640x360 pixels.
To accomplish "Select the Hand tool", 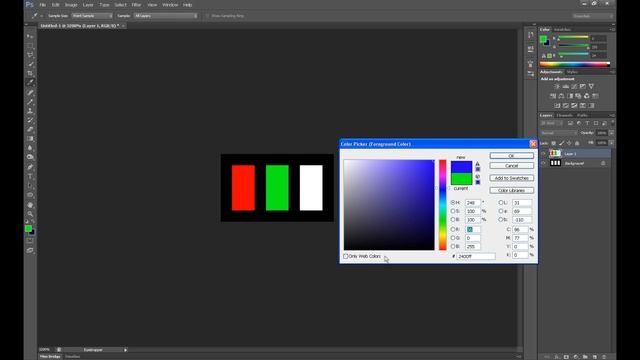I will pyautogui.click(x=30, y=205).
